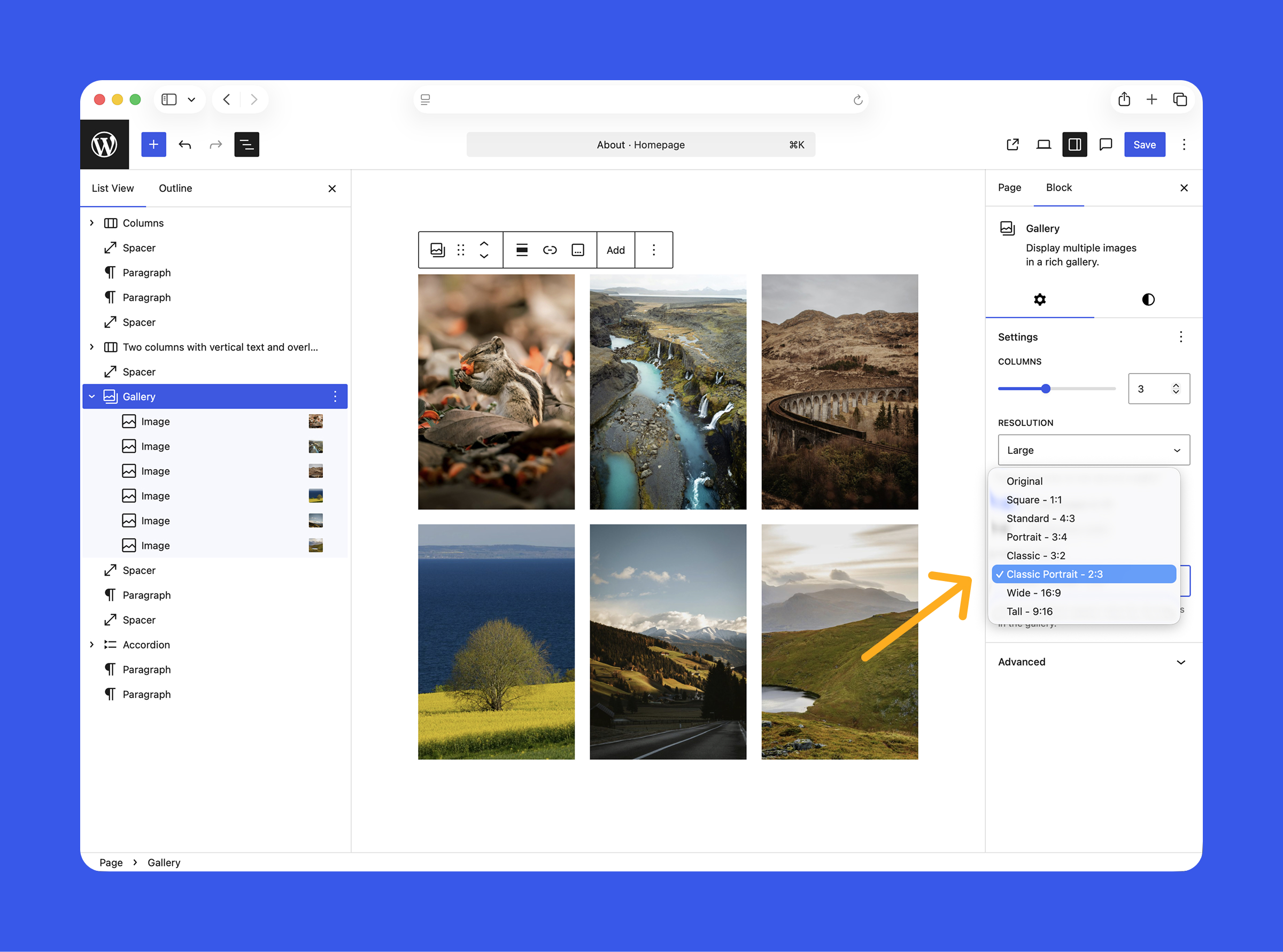Viewport: 1283px width, 952px height.
Task: Click the drag handle dots in gallery toolbar
Action: pyautogui.click(x=460, y=250)
